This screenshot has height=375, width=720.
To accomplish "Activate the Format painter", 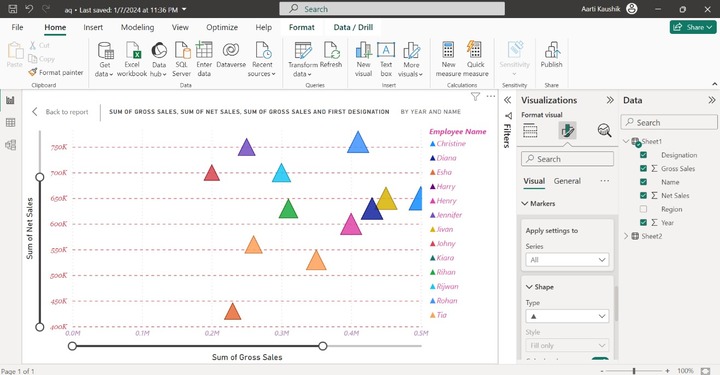I will pyautogui.click(x=56, y=72).
